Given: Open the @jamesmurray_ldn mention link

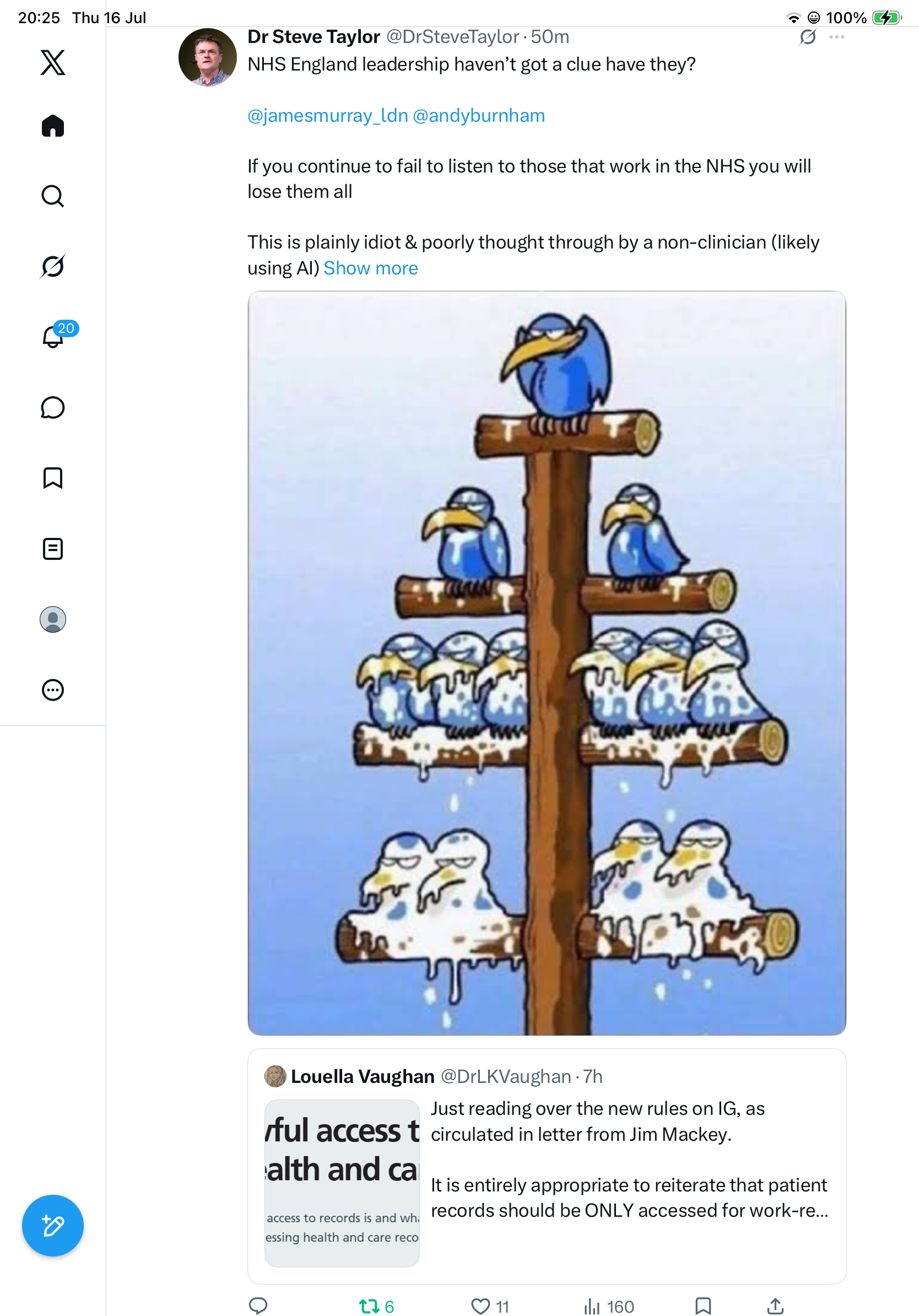Looking at the screenshot, I should (328, 116).
